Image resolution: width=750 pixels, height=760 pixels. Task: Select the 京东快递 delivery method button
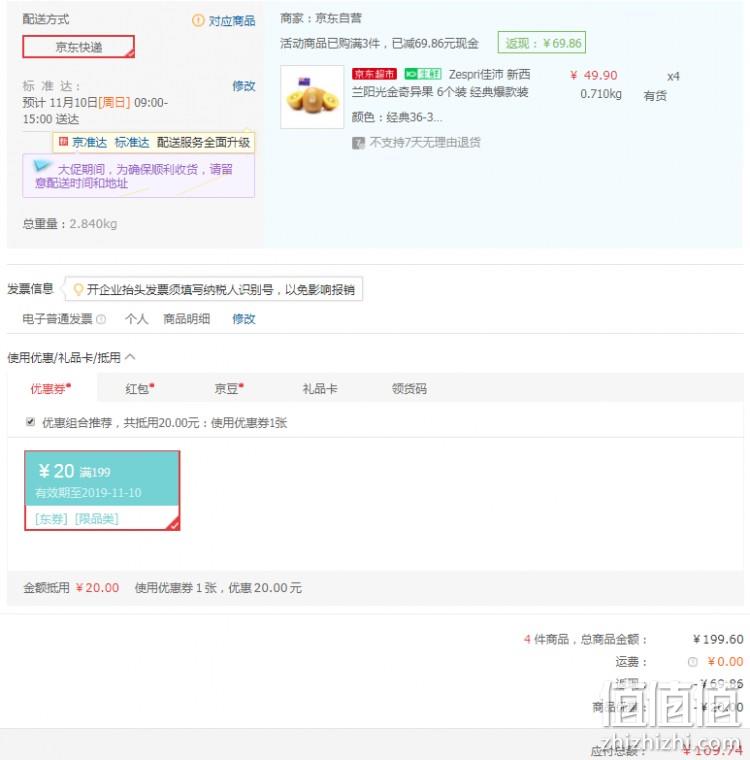pos(79,47)
